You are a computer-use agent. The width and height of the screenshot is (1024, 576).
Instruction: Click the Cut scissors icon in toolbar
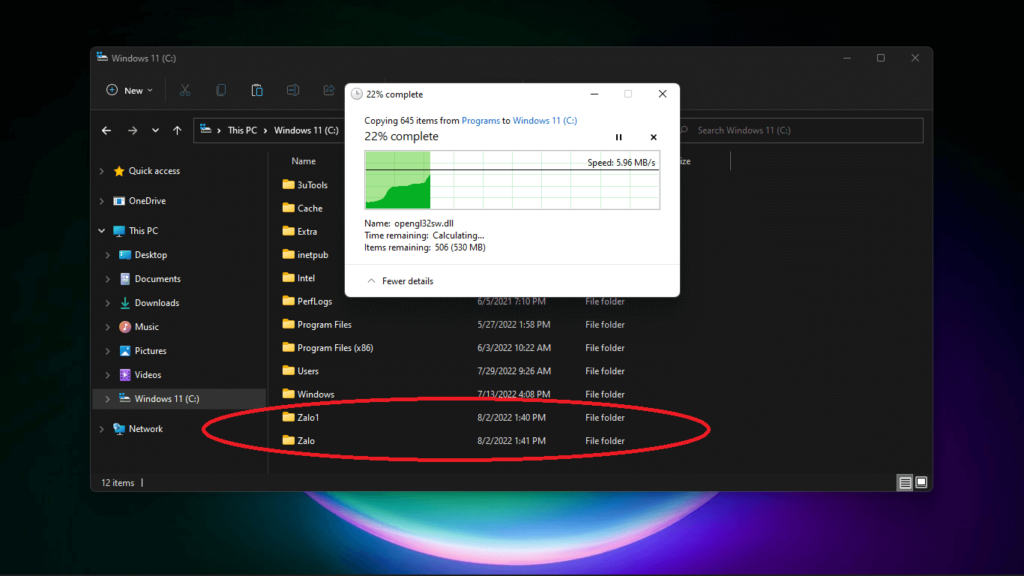tap(185, 90)
